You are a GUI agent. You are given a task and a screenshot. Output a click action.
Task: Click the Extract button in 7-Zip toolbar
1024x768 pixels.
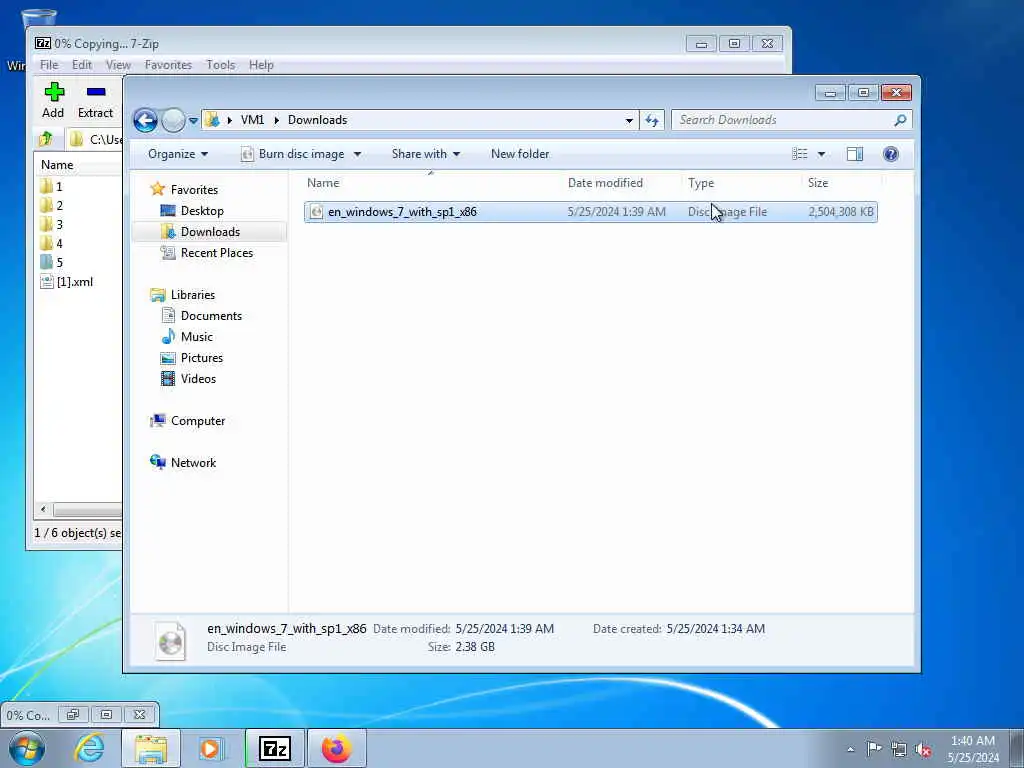[95, 101]
